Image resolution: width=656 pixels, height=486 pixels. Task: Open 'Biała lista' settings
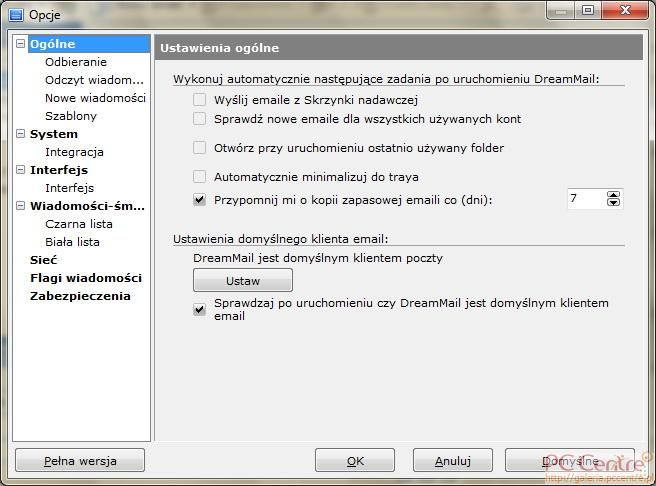pos(72,242)
